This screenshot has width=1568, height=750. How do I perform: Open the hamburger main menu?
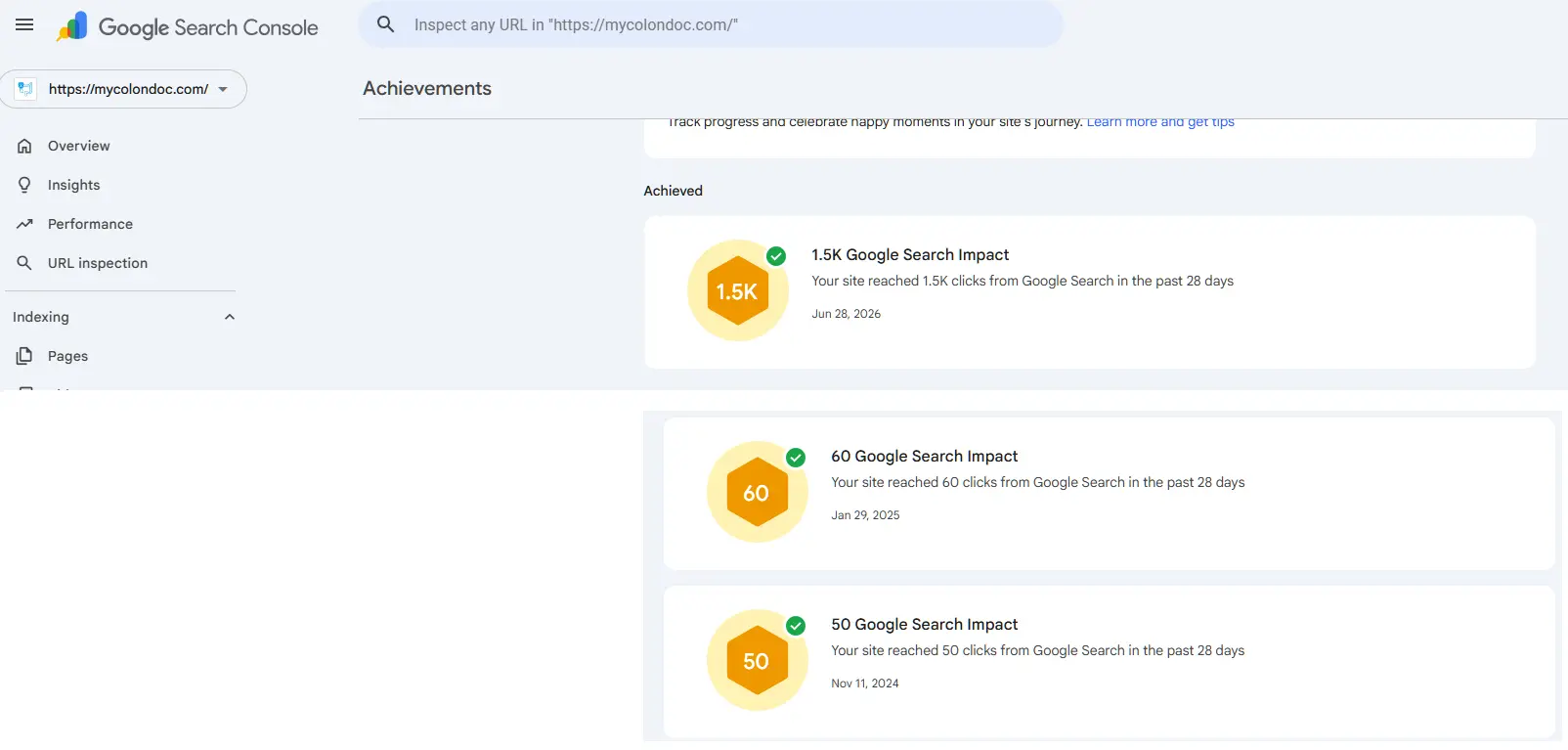[x=24, y=25]
